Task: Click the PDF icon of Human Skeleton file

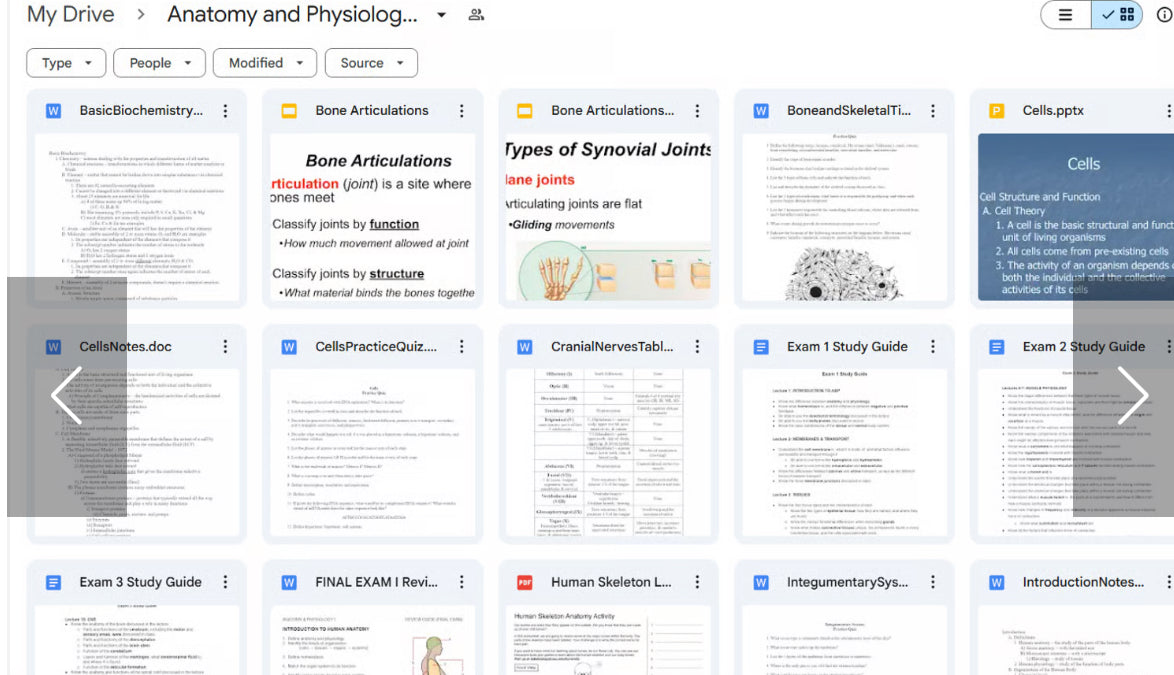Action: [x=525, y=582]
